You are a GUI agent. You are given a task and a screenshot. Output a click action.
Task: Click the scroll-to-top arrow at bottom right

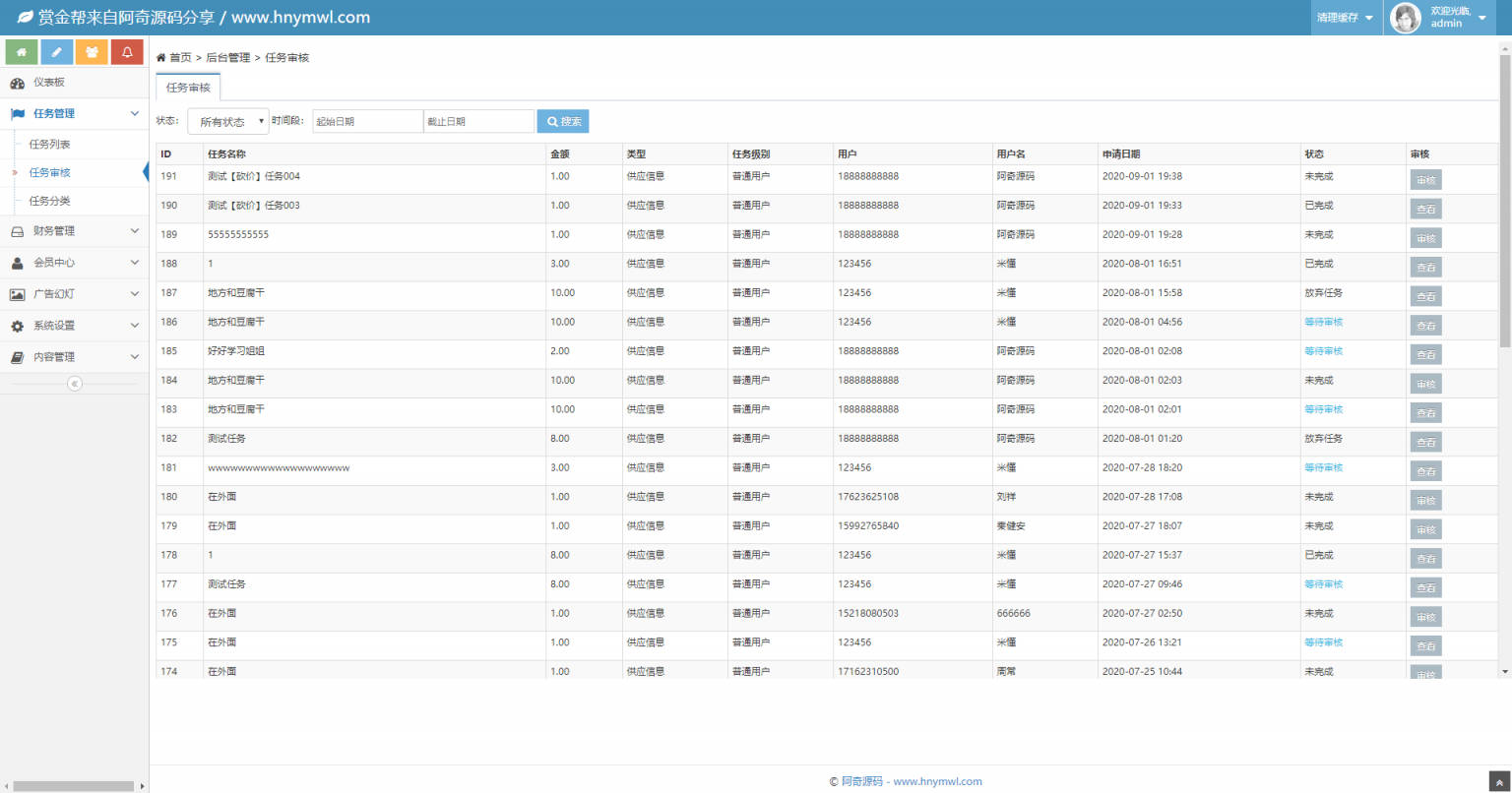pos(1498,782)
